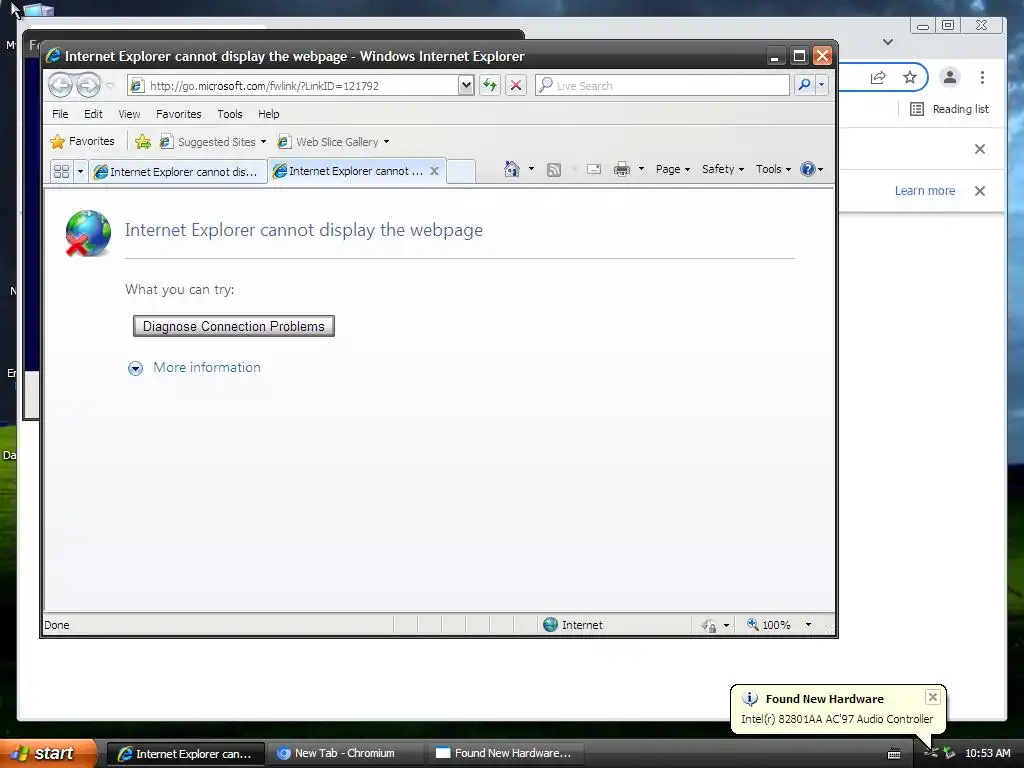This screenshot has height=768, width=1024.
Task: Stop loading with red X icon
Action: 516,86
